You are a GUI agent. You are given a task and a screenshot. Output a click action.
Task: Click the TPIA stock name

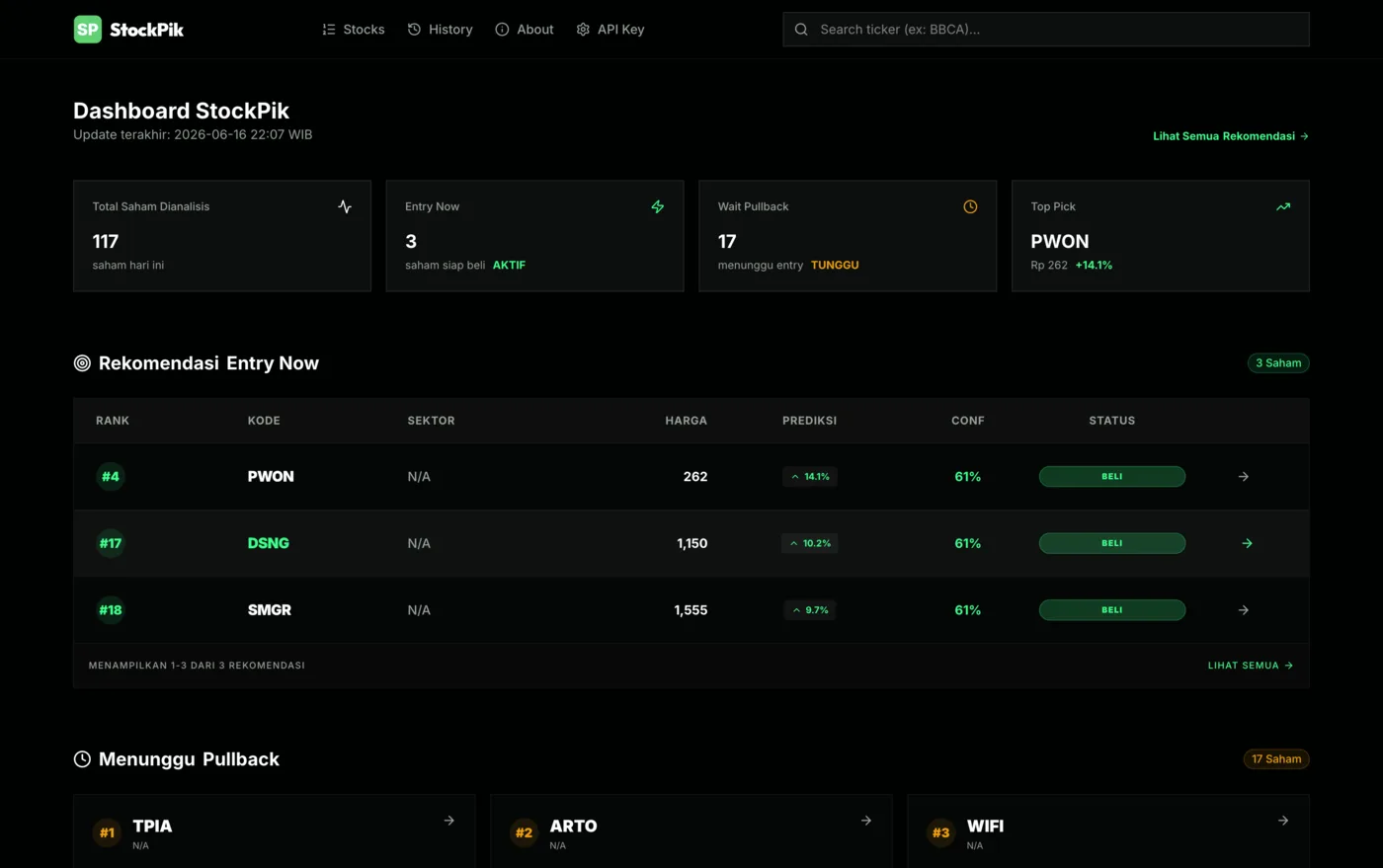click(x=153, y=827)
